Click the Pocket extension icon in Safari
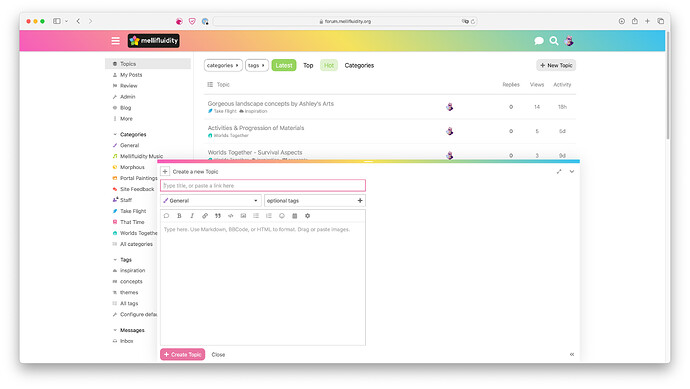This screenshot has width=690, height=389. point(192,21)
